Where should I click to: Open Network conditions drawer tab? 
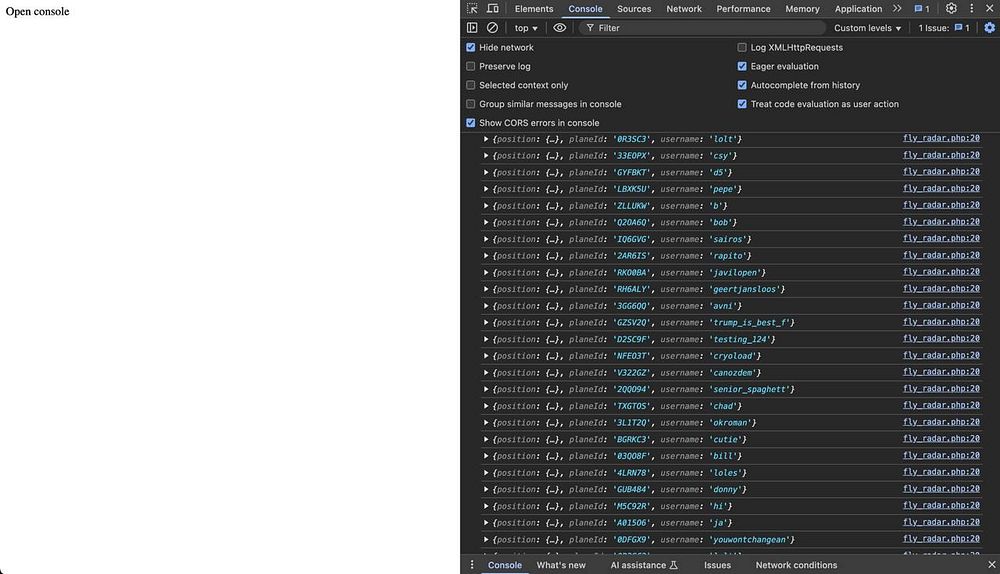click(x=796, y=565)
